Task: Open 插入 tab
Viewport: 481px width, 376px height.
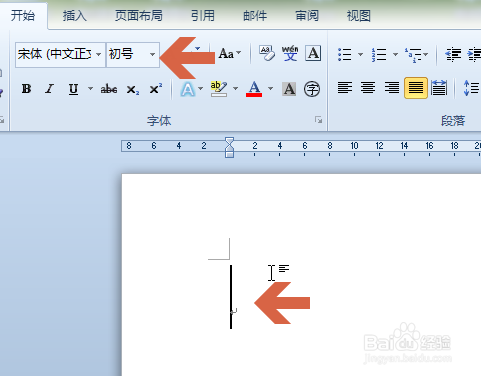Action: pos(75,16)
